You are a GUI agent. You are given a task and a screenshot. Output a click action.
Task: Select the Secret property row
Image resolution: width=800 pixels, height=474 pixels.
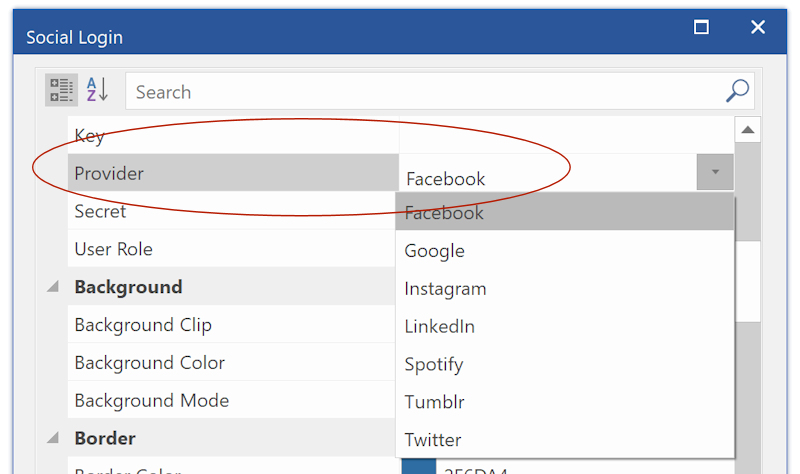pyautogui.click(x=232, y=210)
